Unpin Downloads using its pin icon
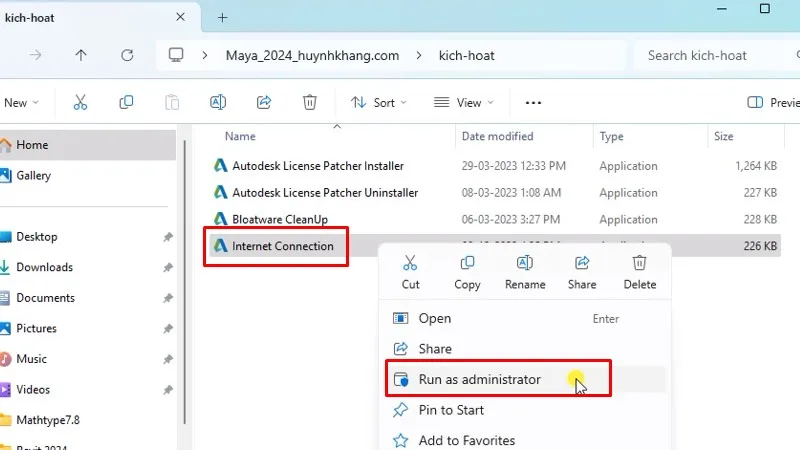The height and width of the screenshot is (450, 800). (168, 267)
